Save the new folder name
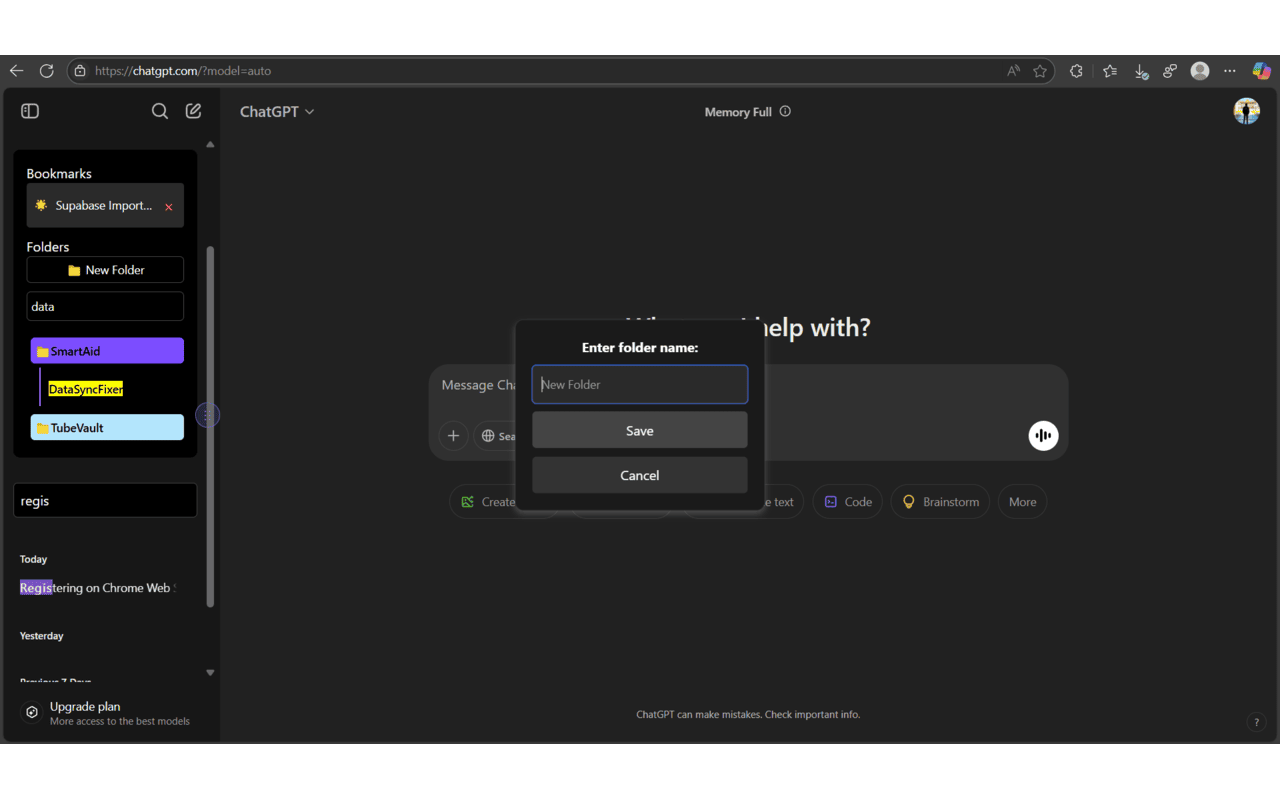Screen dimensions: 1280x800 [x=640, y=430]
